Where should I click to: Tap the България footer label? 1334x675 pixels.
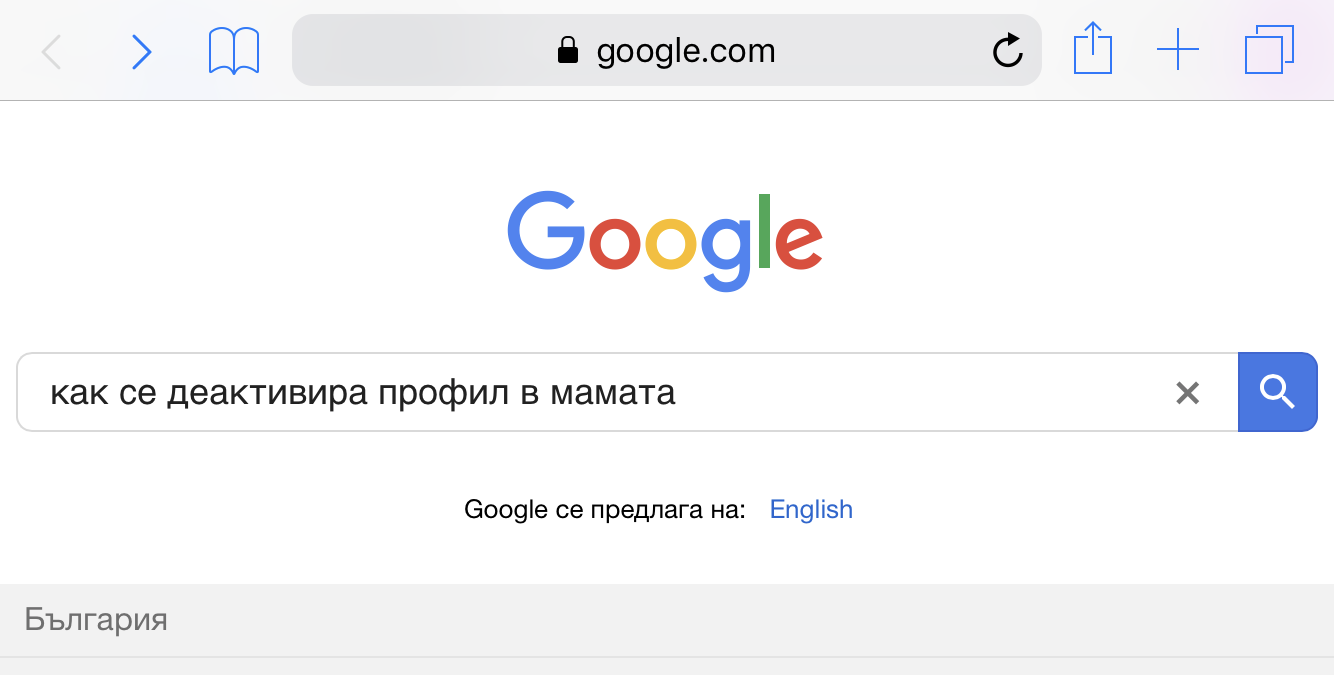(x=96, y=620)
